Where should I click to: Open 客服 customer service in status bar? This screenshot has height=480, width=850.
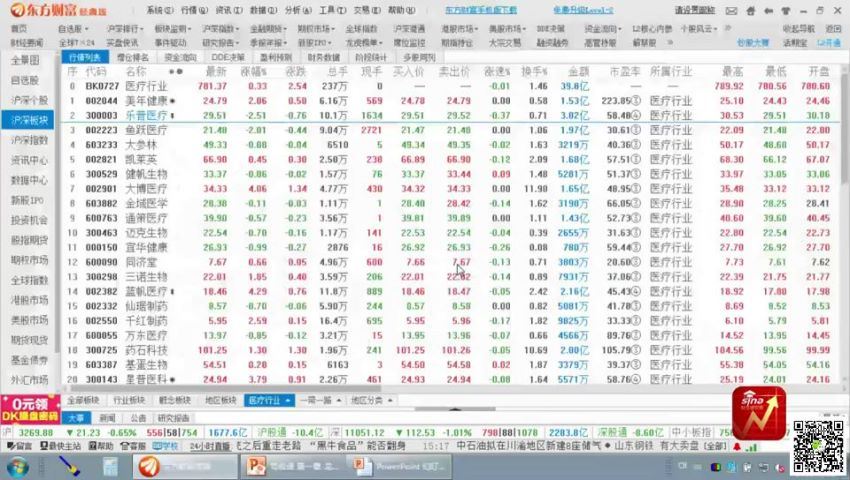pos(133,446)
